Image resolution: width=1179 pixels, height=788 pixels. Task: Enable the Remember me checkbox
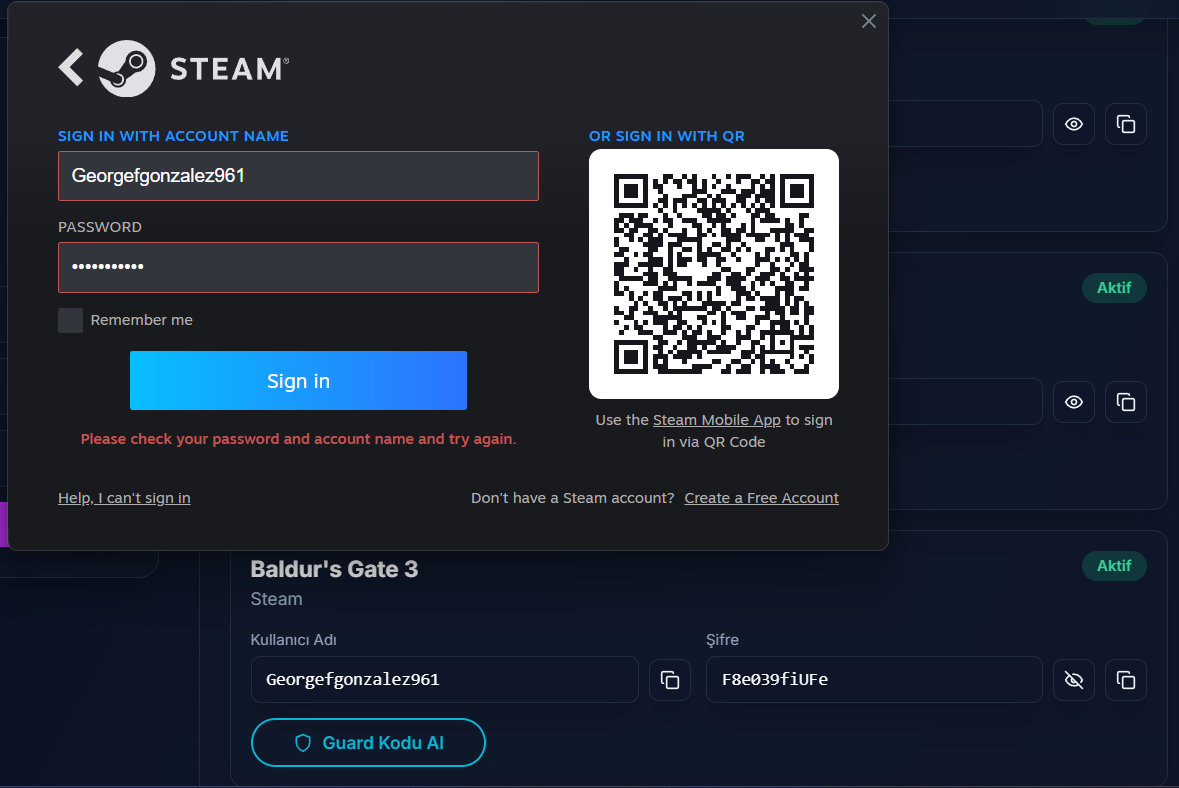pos(71,320)
